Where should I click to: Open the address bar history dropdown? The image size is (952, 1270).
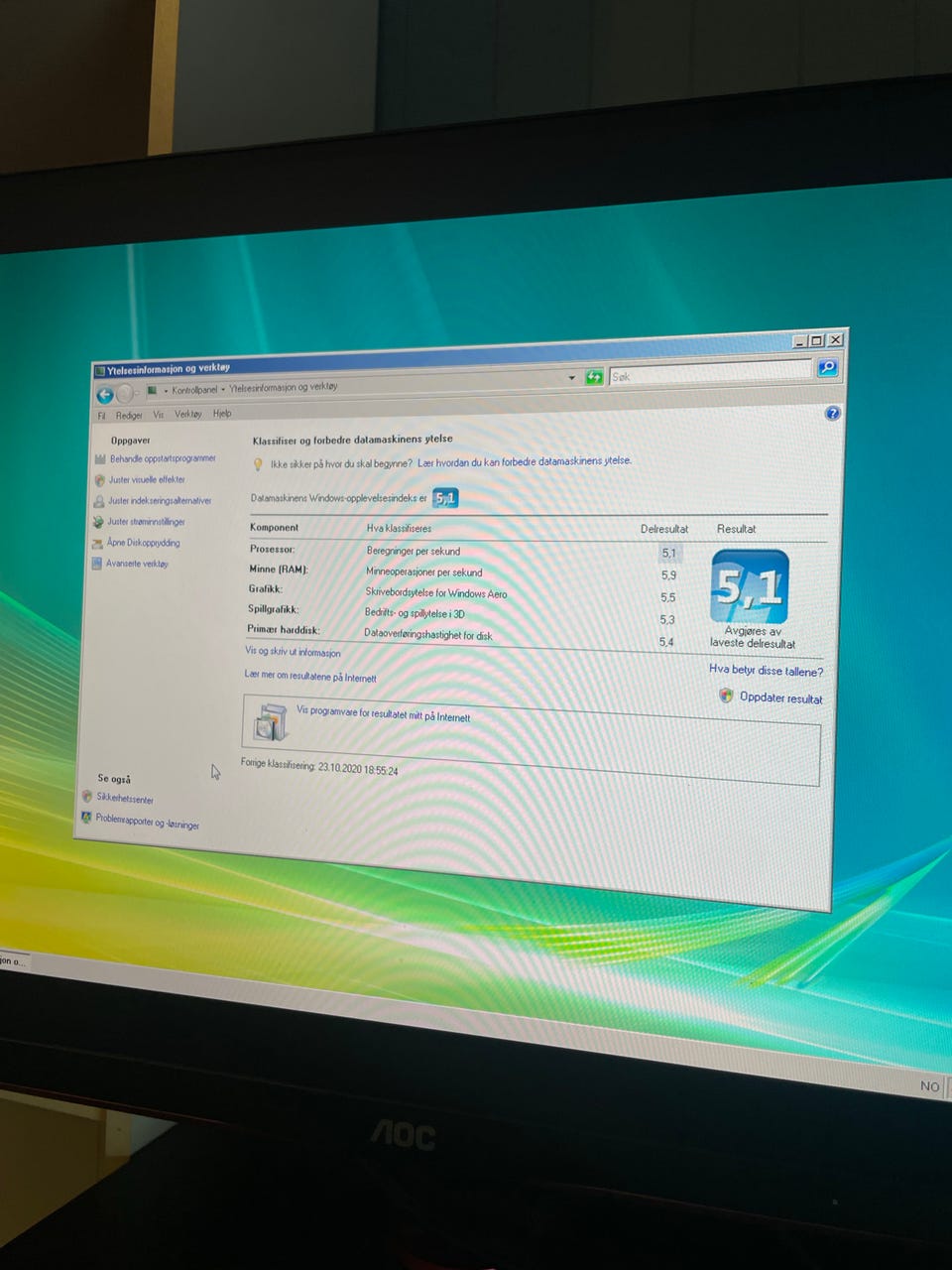(571, 378)
